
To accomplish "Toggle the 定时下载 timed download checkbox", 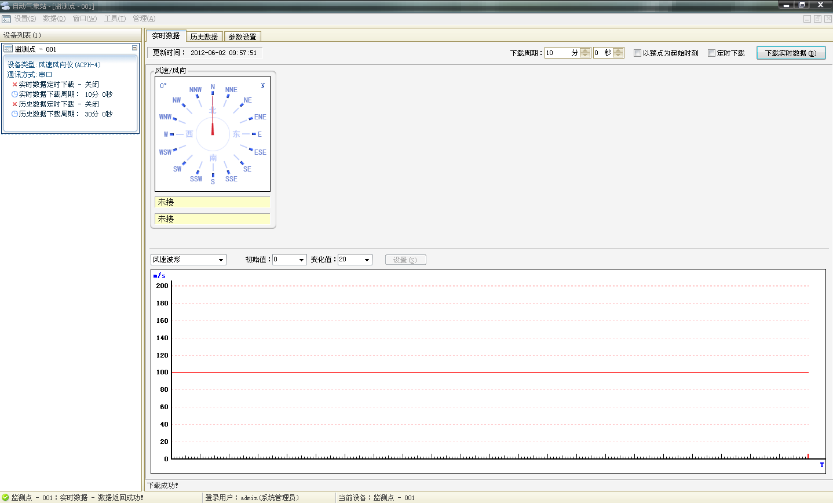I will [x=712, y=52].
